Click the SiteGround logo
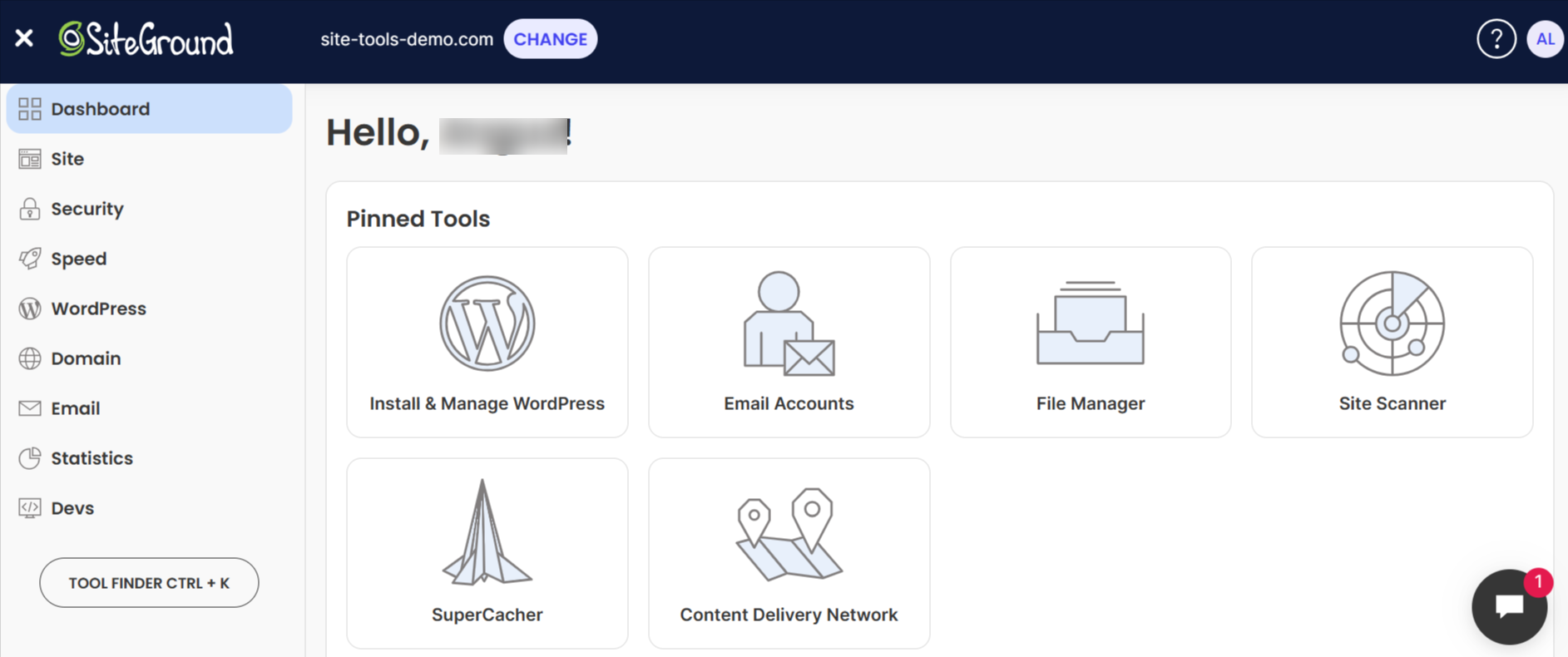Image resolution: width=1568 pixels, height=657 pixels. [146, 39]
